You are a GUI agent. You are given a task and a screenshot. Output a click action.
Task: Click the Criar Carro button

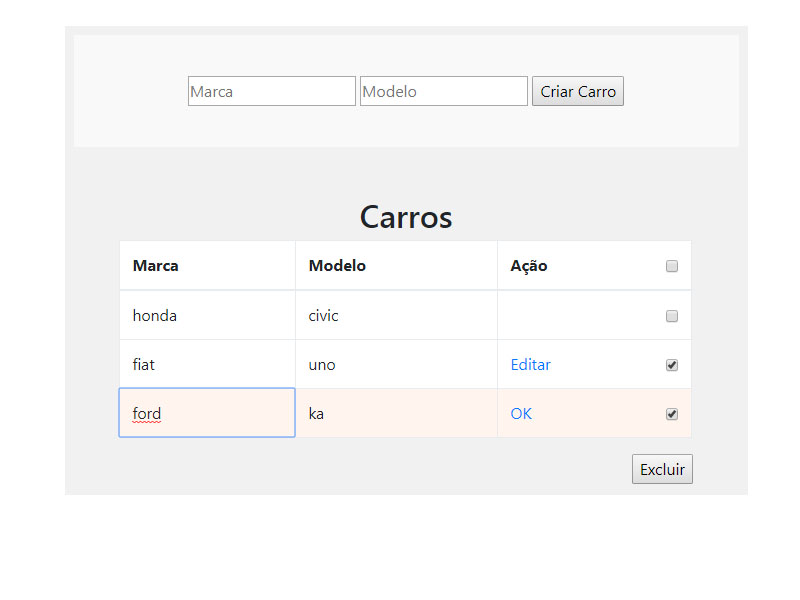point(578,91)
